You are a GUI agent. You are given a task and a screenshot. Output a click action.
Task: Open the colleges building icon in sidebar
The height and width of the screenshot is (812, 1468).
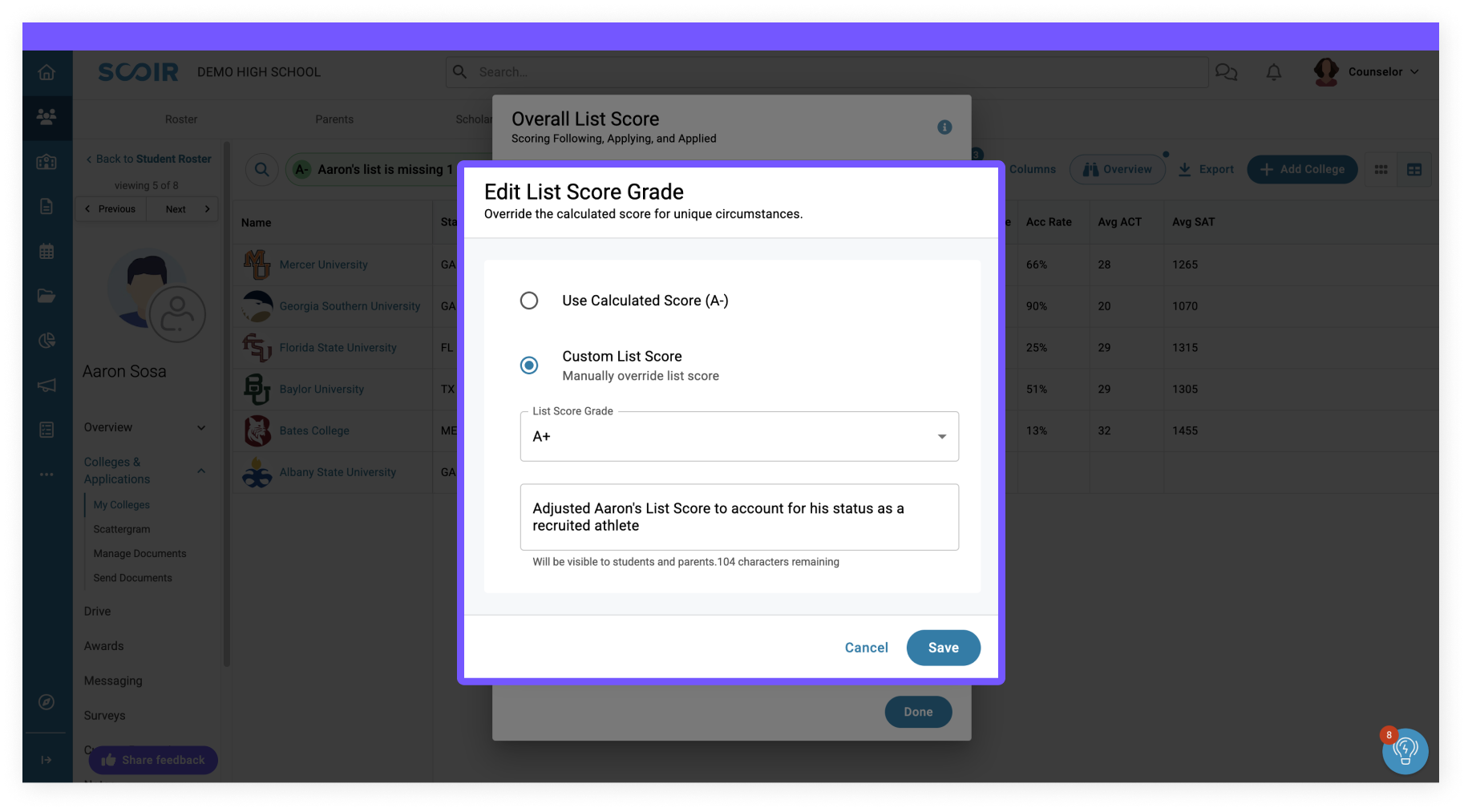(47, 162)
